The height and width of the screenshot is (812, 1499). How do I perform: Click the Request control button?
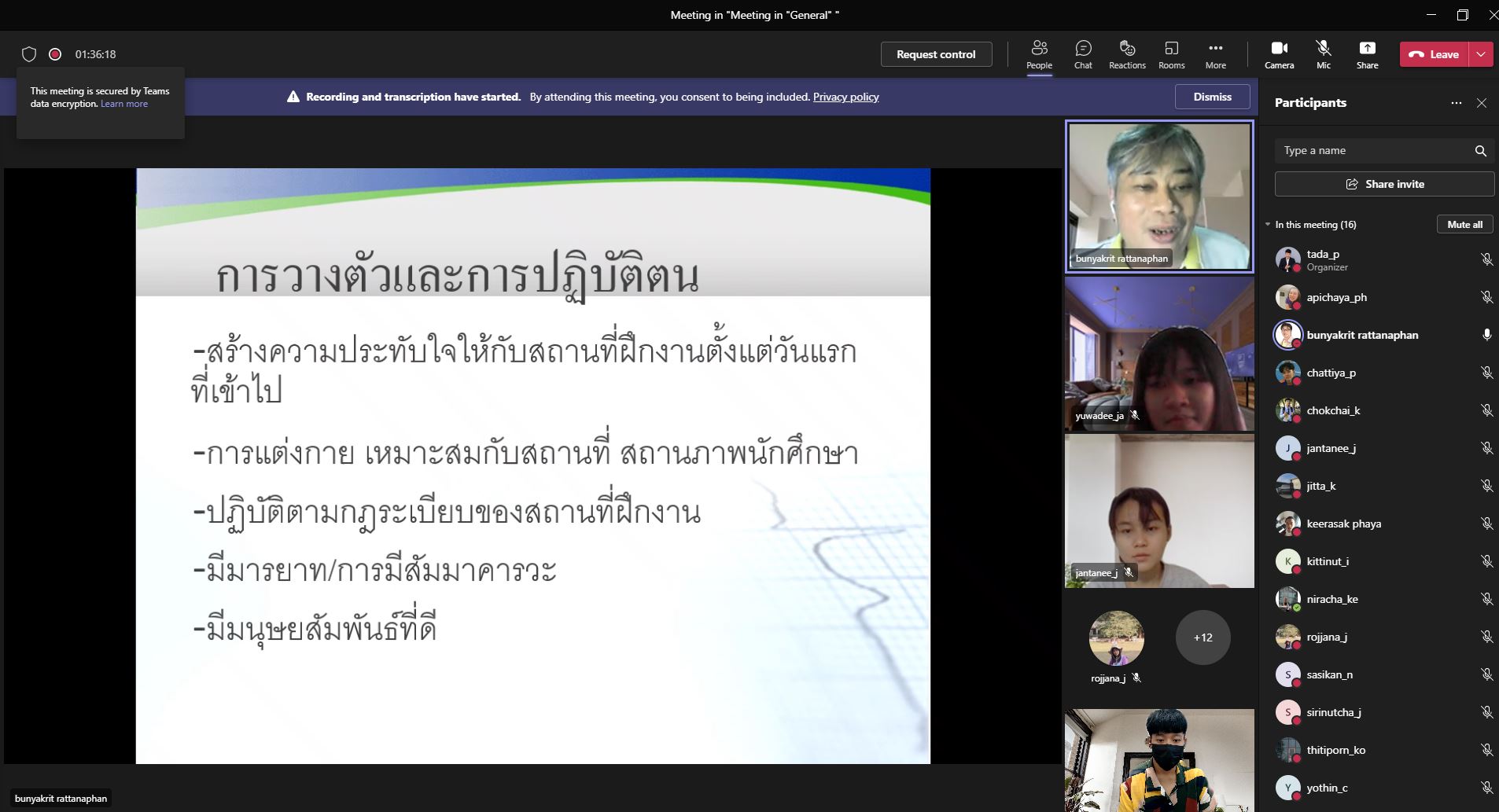click(x=936, y=54)
